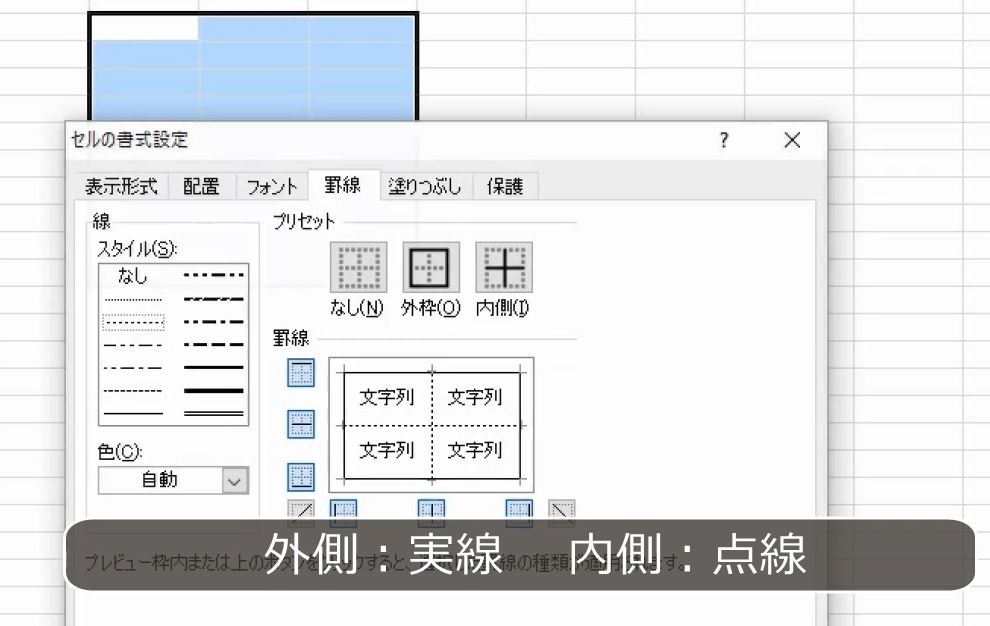Click the dialog help question mark
The image size is (990, 626).
[x=723, y=142]
